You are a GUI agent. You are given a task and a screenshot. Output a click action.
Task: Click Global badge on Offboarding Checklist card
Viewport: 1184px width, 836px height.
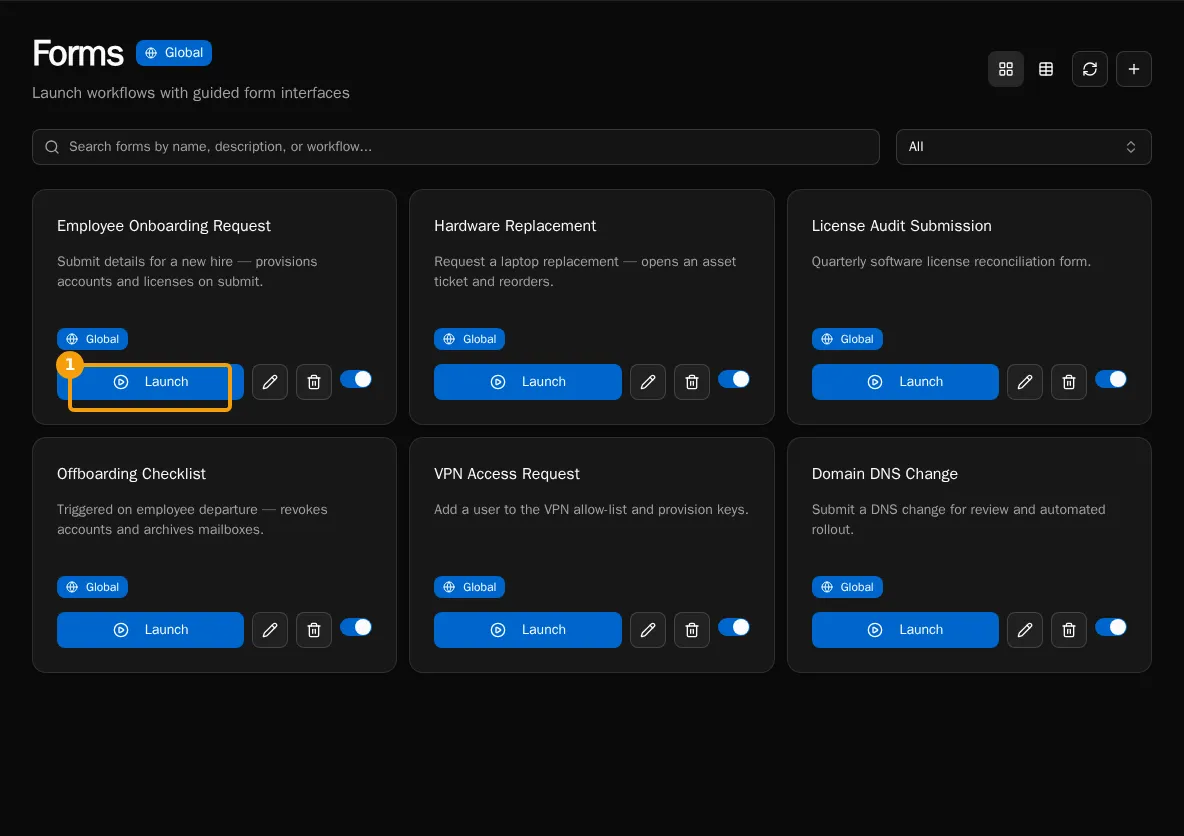92,587
